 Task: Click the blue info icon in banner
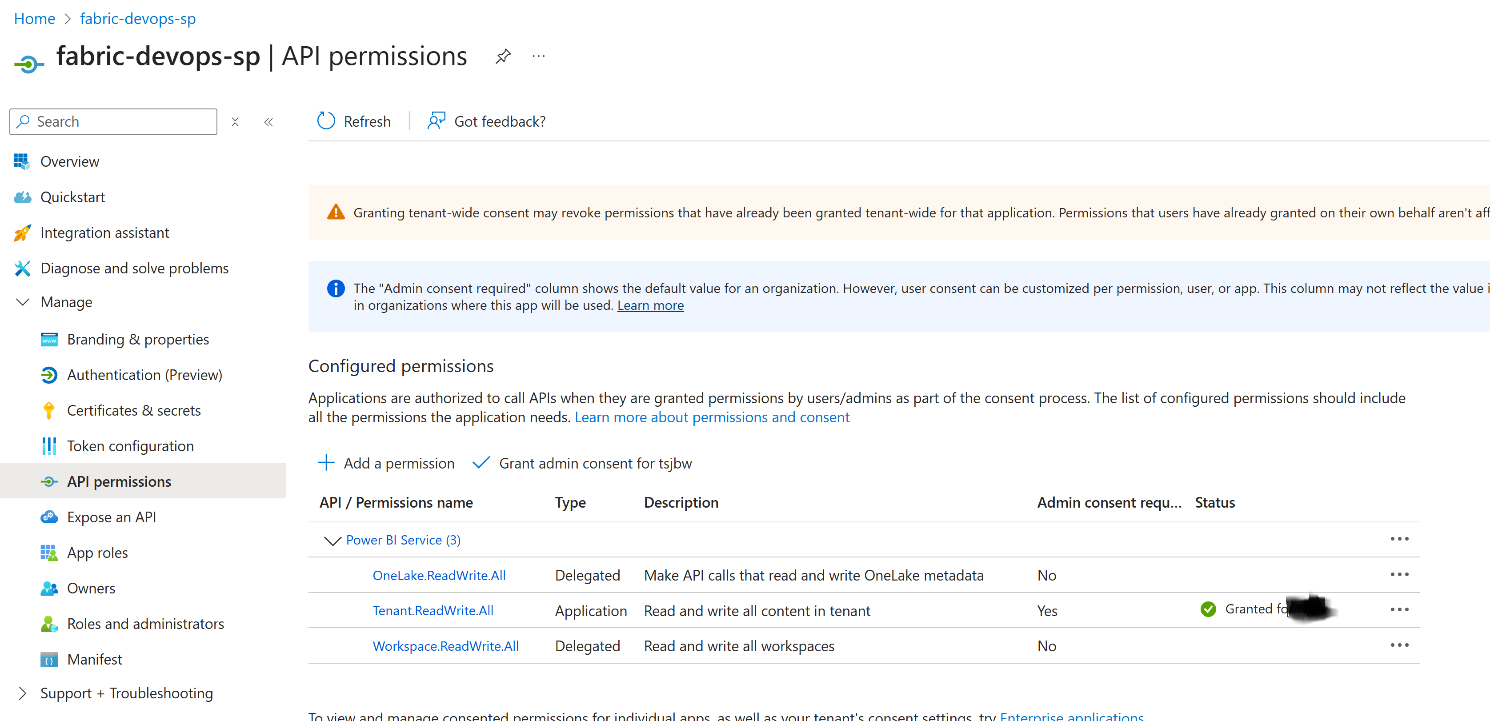click(x=336, y=289)
